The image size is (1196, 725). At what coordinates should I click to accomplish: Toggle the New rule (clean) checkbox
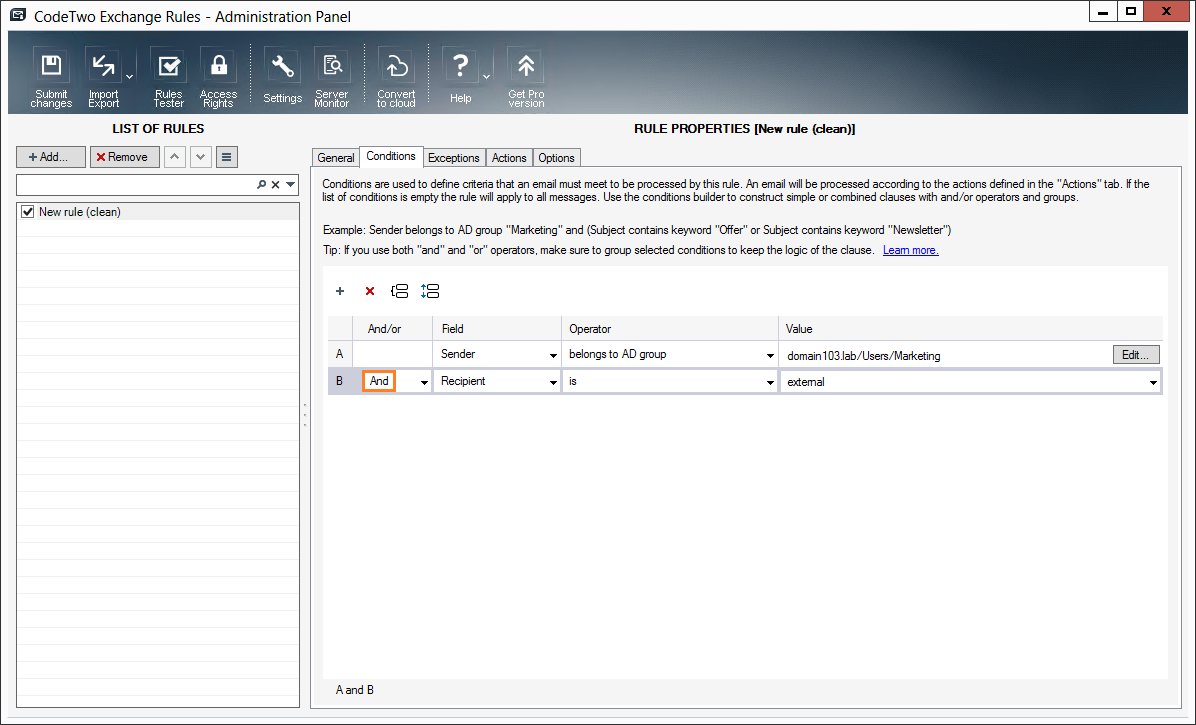(x=28, y=212)
